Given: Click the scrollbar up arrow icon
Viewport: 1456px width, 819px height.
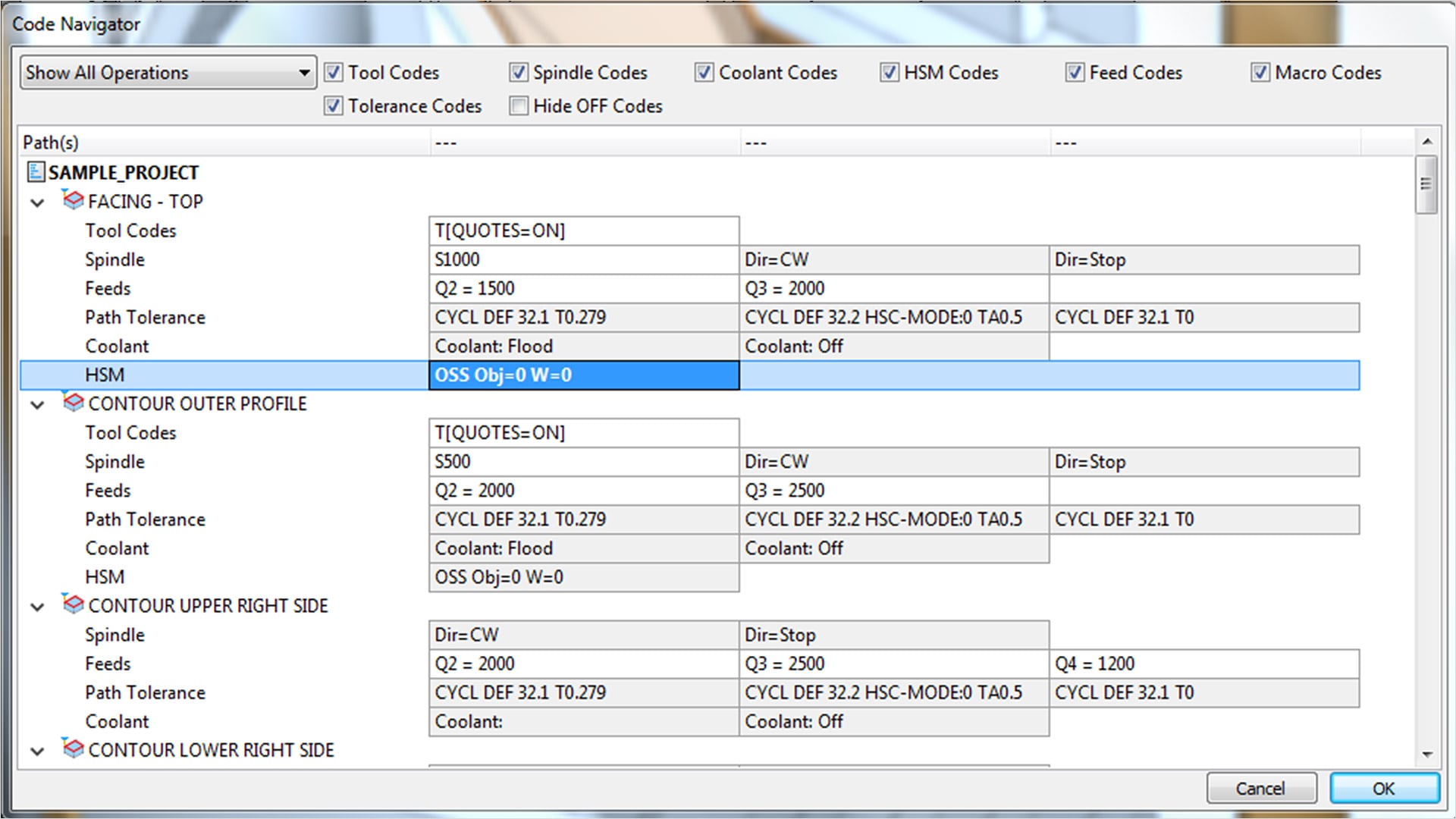Looking at the screenshot, I should point(1427,142).
